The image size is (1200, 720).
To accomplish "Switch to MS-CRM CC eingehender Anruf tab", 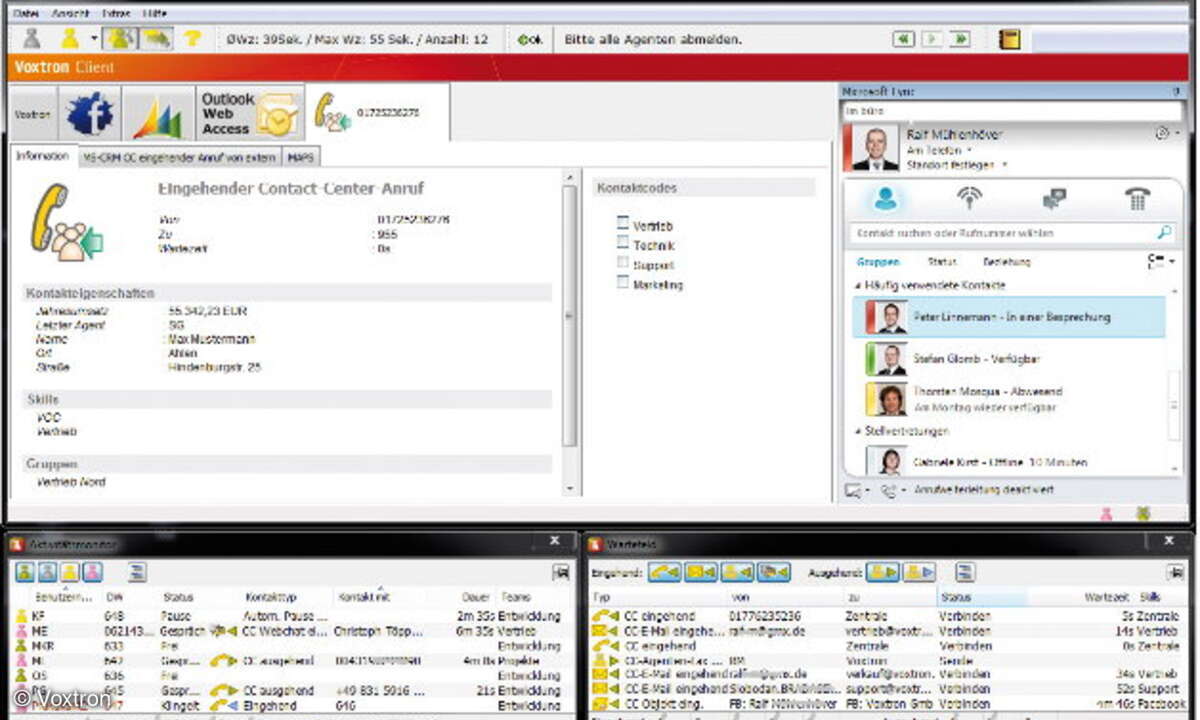I will [179, 157].
